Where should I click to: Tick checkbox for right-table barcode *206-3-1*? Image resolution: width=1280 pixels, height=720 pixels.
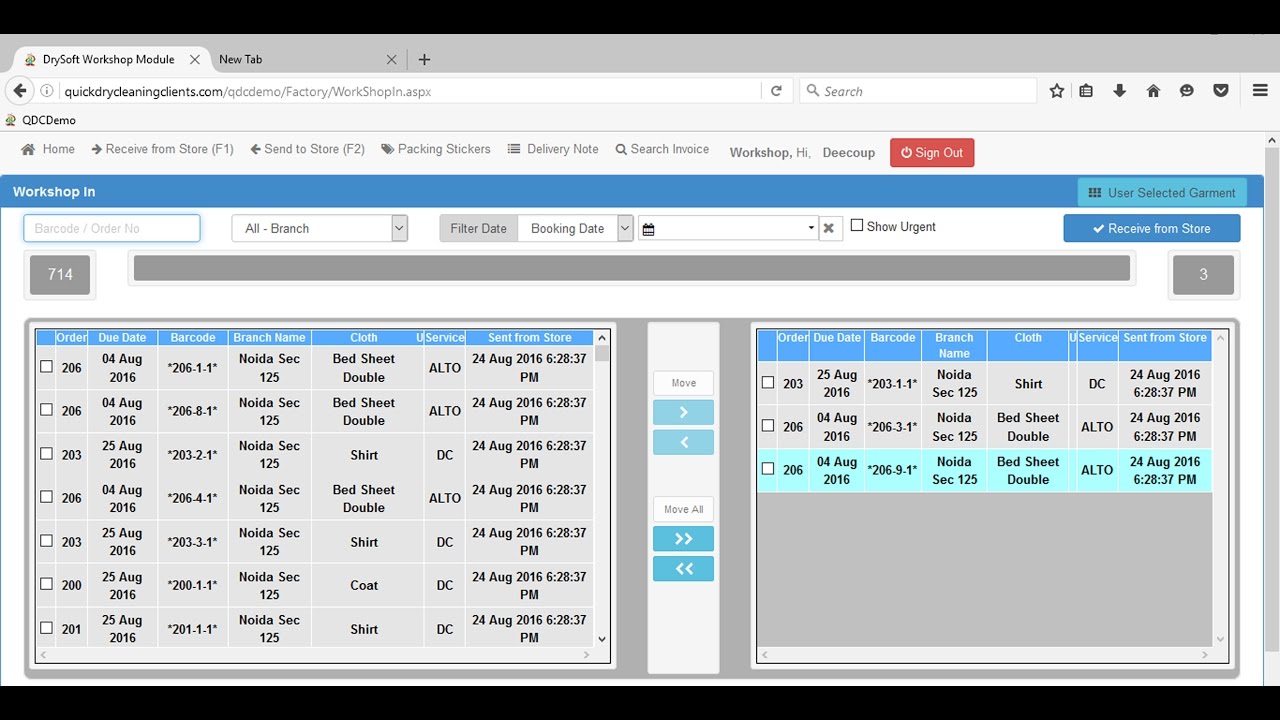pyautogui.click(x=768, y=425)
